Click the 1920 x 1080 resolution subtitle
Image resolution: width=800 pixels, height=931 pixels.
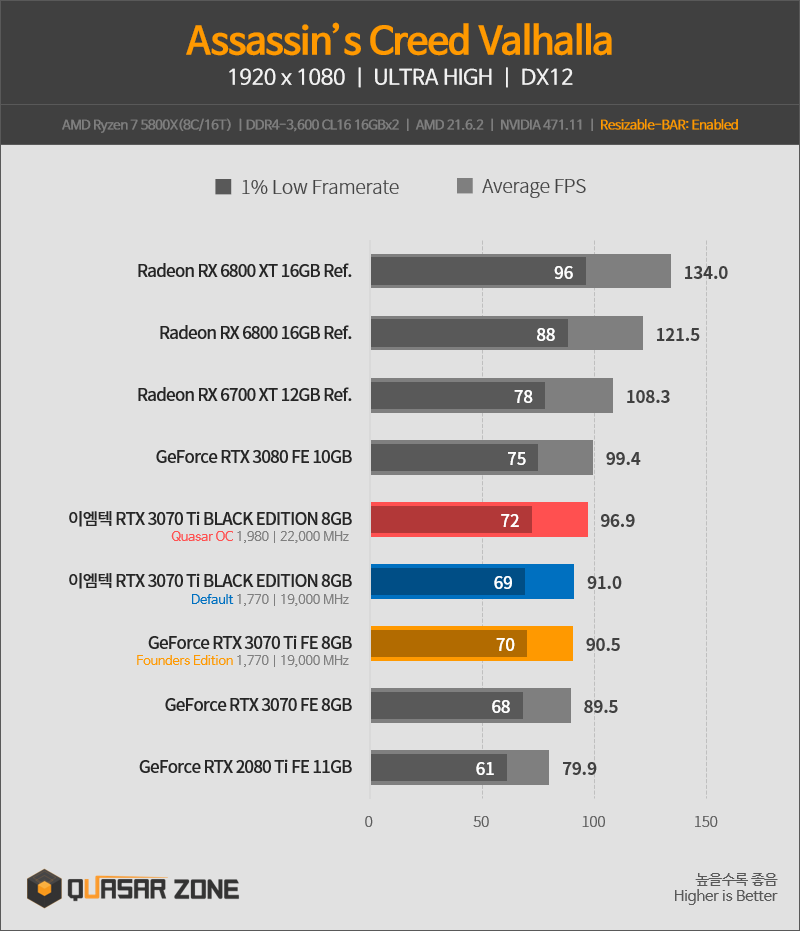[x=286, y=77]
